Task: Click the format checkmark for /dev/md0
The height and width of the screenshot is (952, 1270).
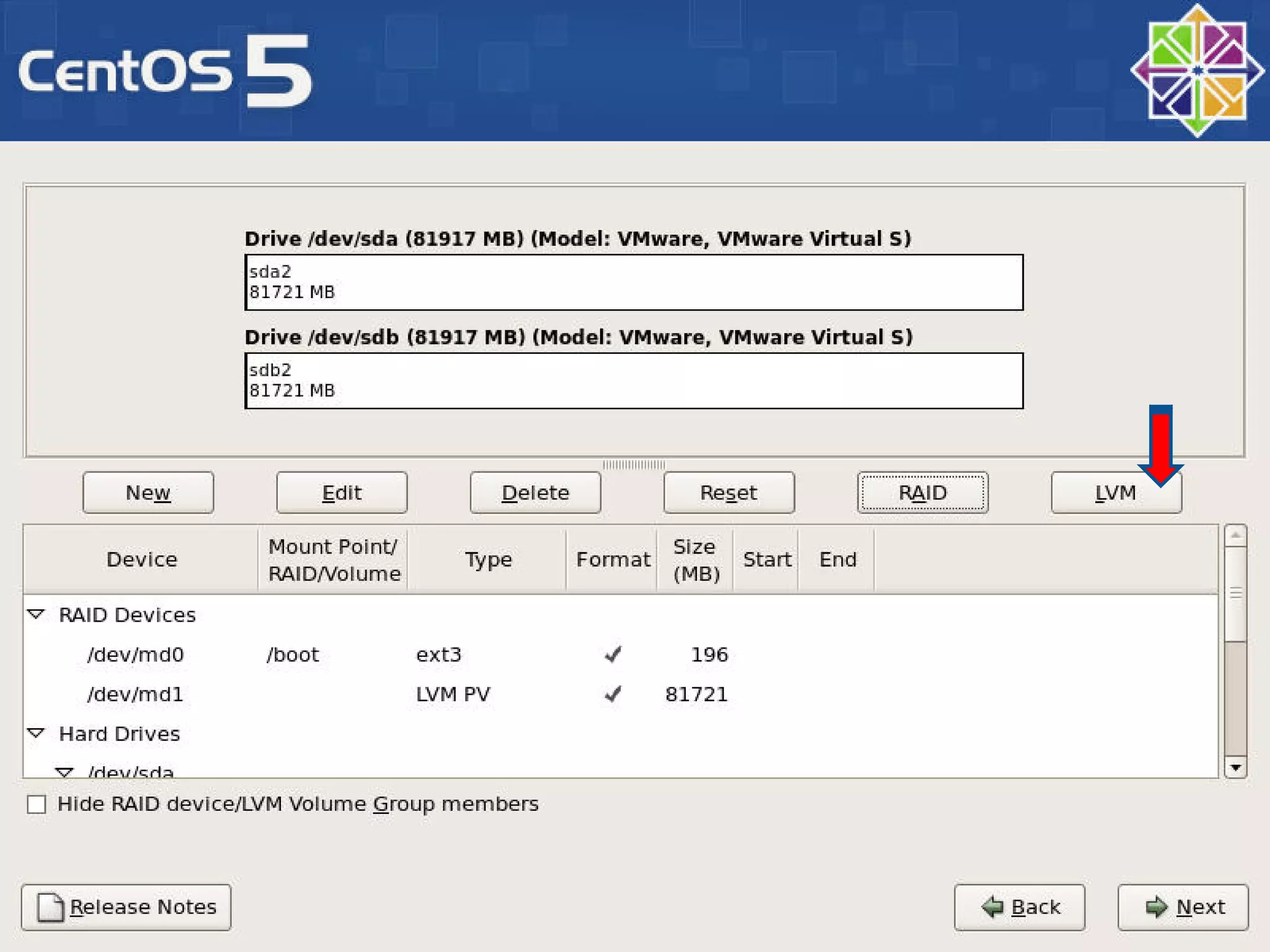Action: click(x=613, y=654)
